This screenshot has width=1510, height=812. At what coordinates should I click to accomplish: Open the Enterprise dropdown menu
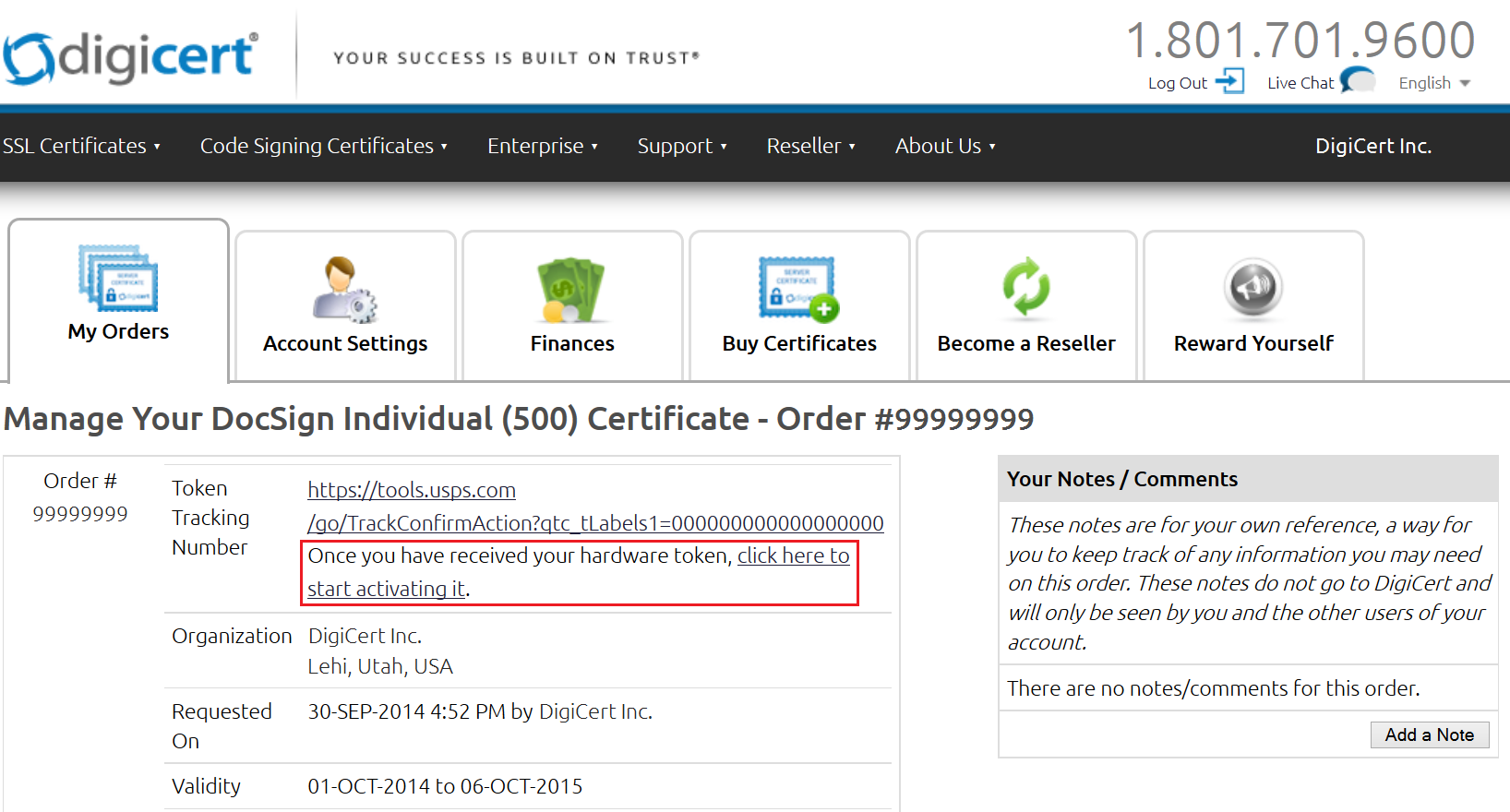(542, 146)
